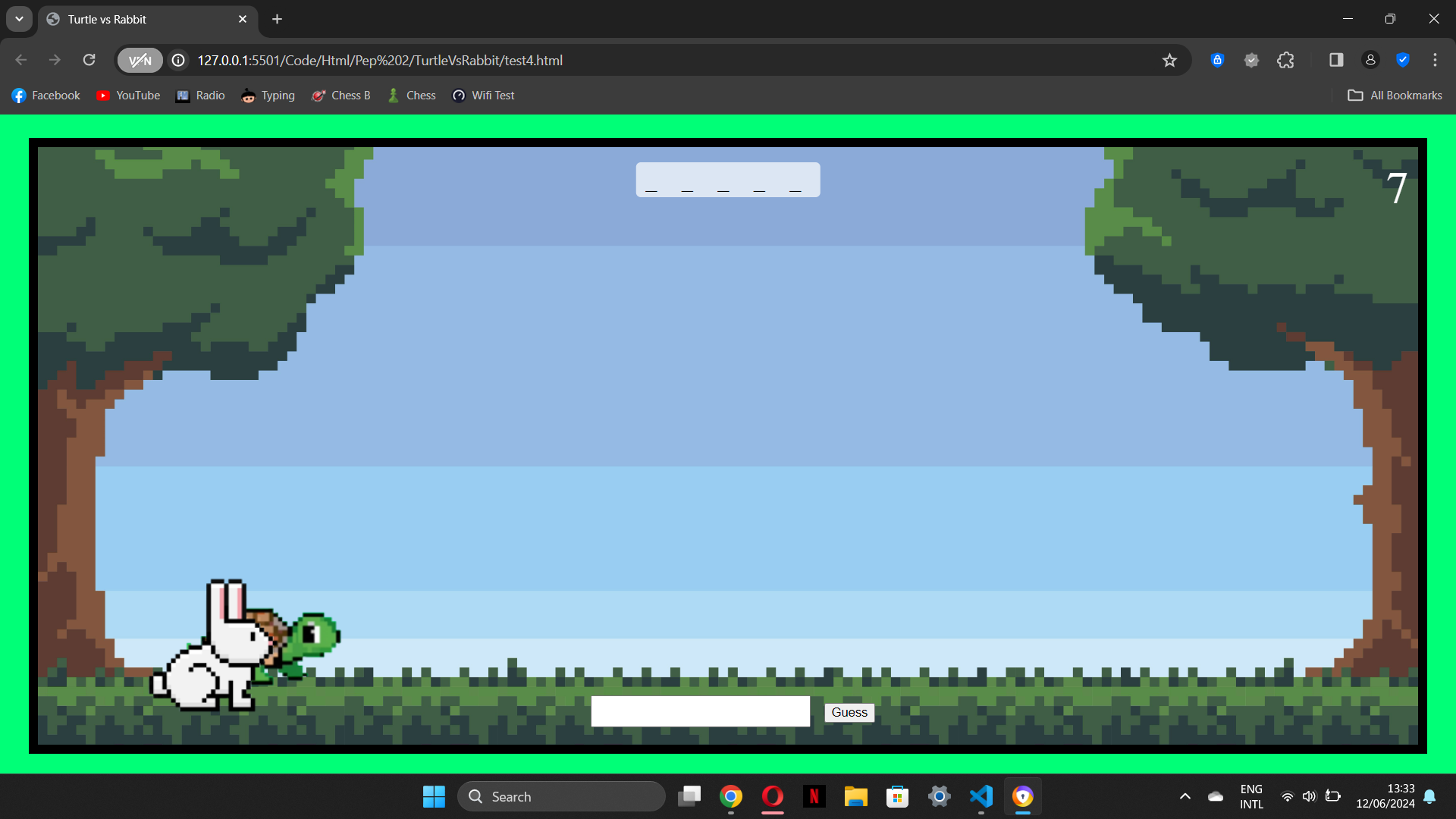Show hidden system tray icons via chevron
The image size is (1456, 819).
tap(1185, 796)
